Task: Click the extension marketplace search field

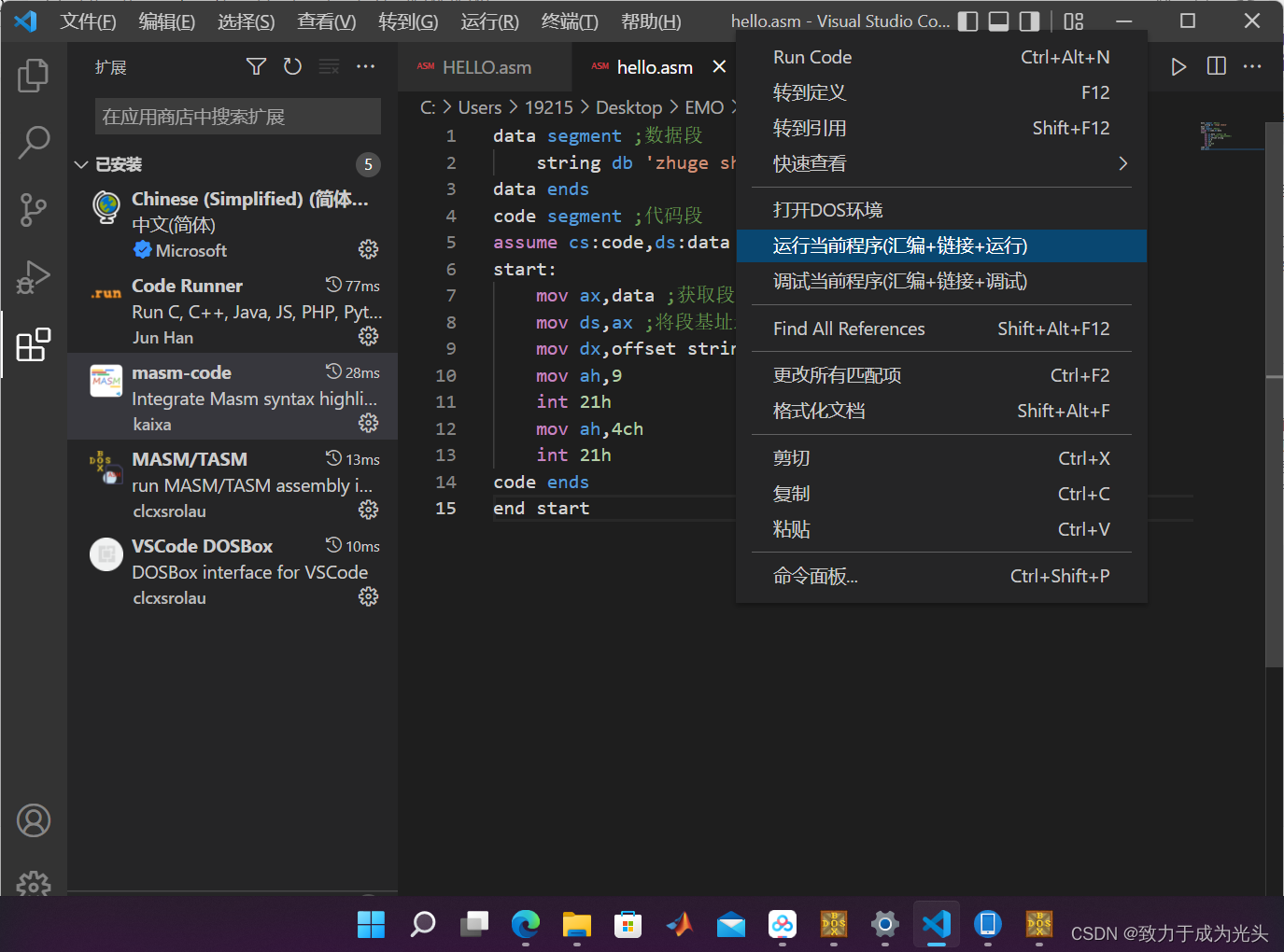Action: [x=237, y=117]
